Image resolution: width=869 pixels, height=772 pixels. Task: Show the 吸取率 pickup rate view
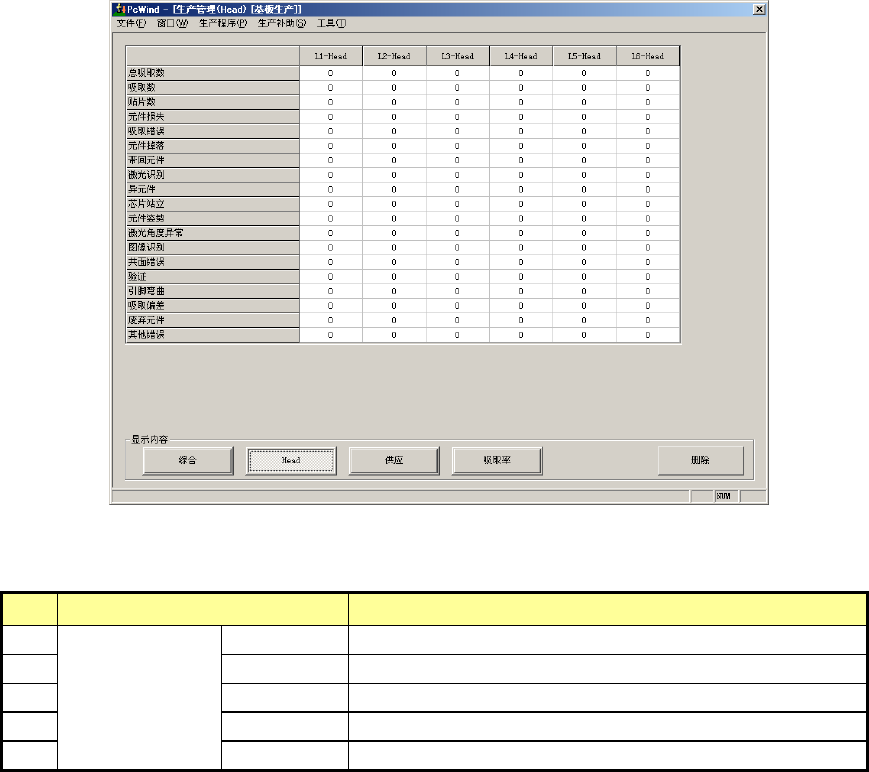497,461
